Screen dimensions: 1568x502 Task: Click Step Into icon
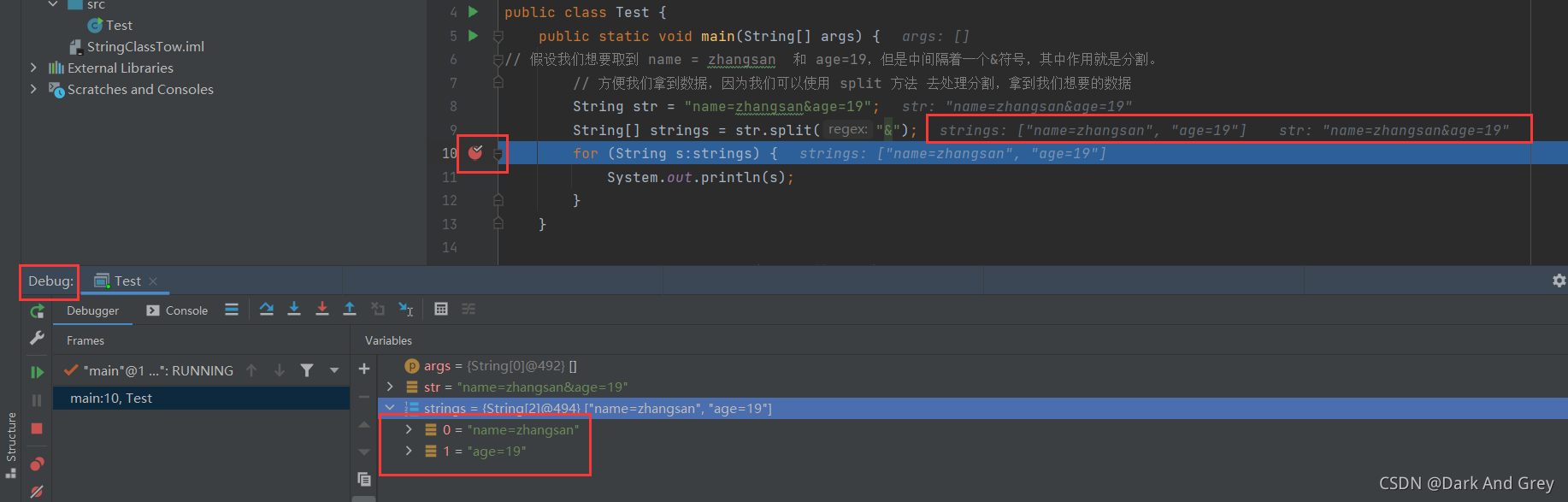[294, 310]
